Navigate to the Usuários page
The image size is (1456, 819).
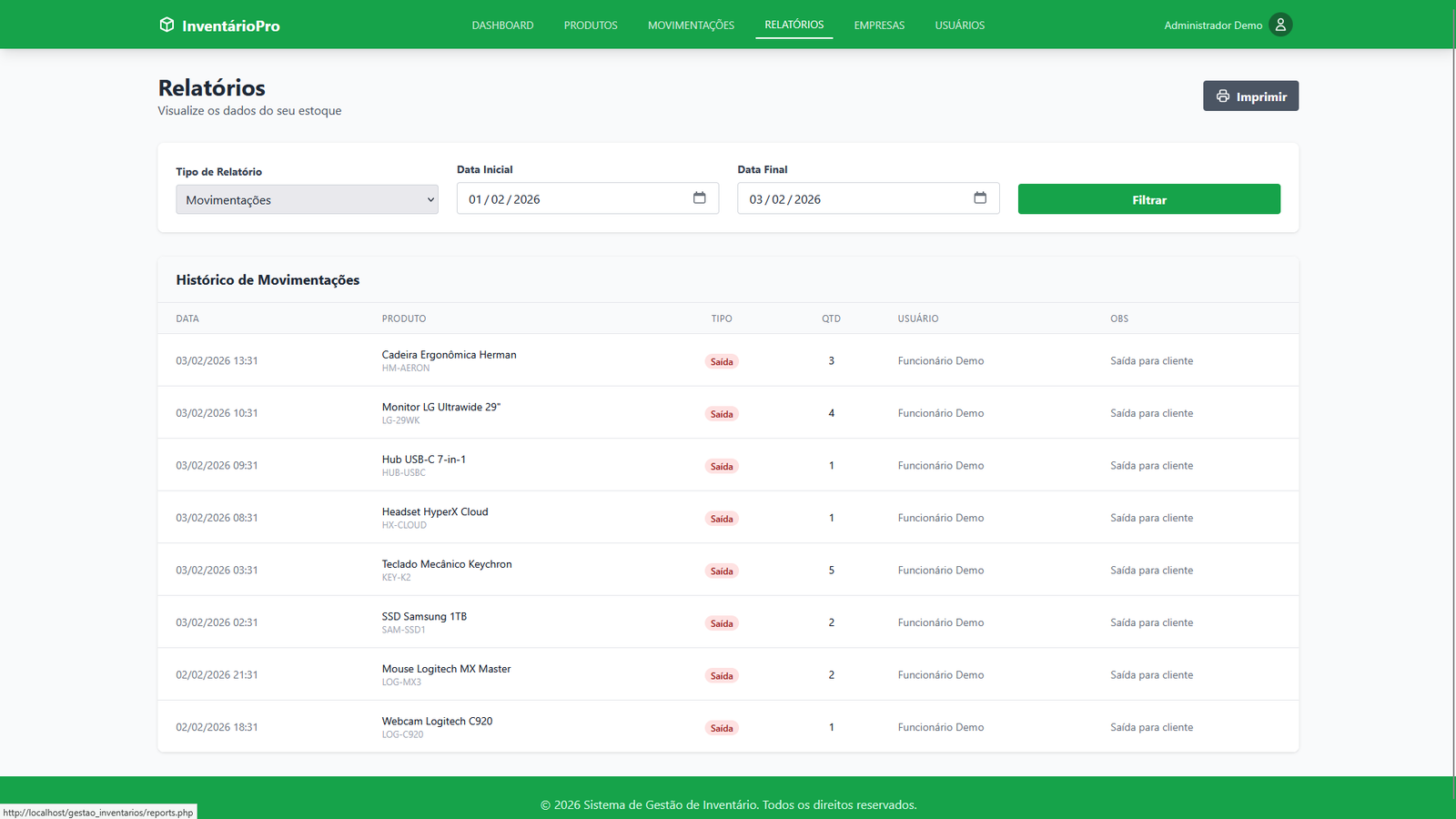959,25
